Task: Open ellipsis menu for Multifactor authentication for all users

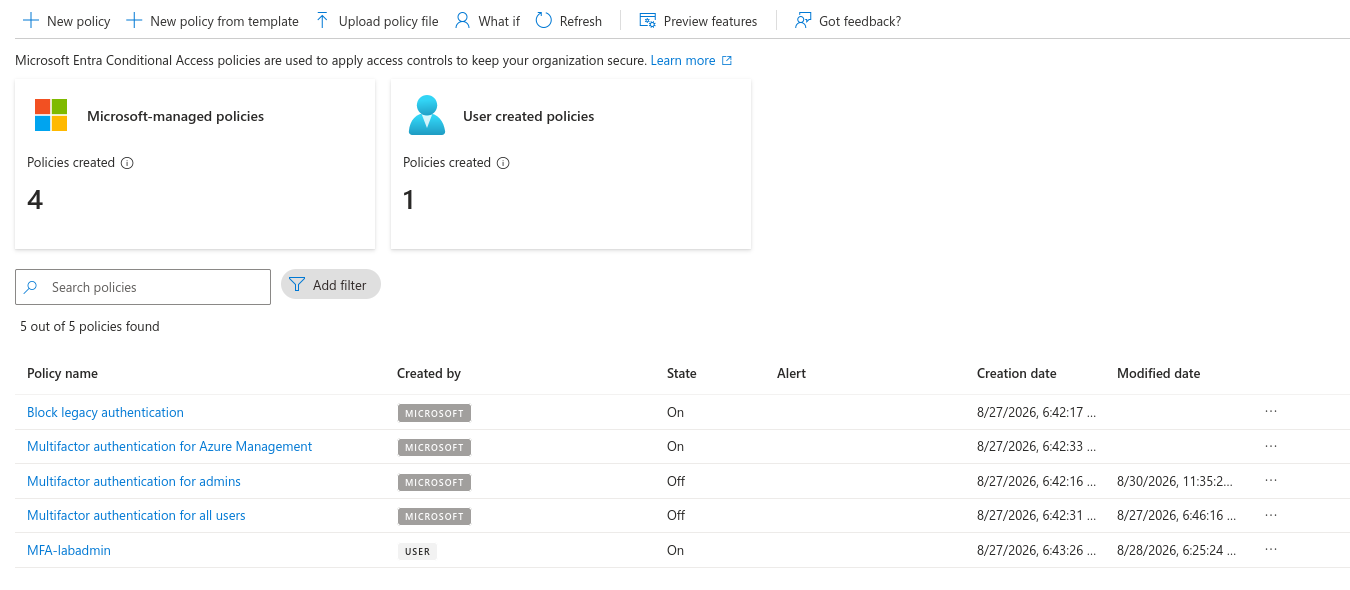Action: 1271,515
